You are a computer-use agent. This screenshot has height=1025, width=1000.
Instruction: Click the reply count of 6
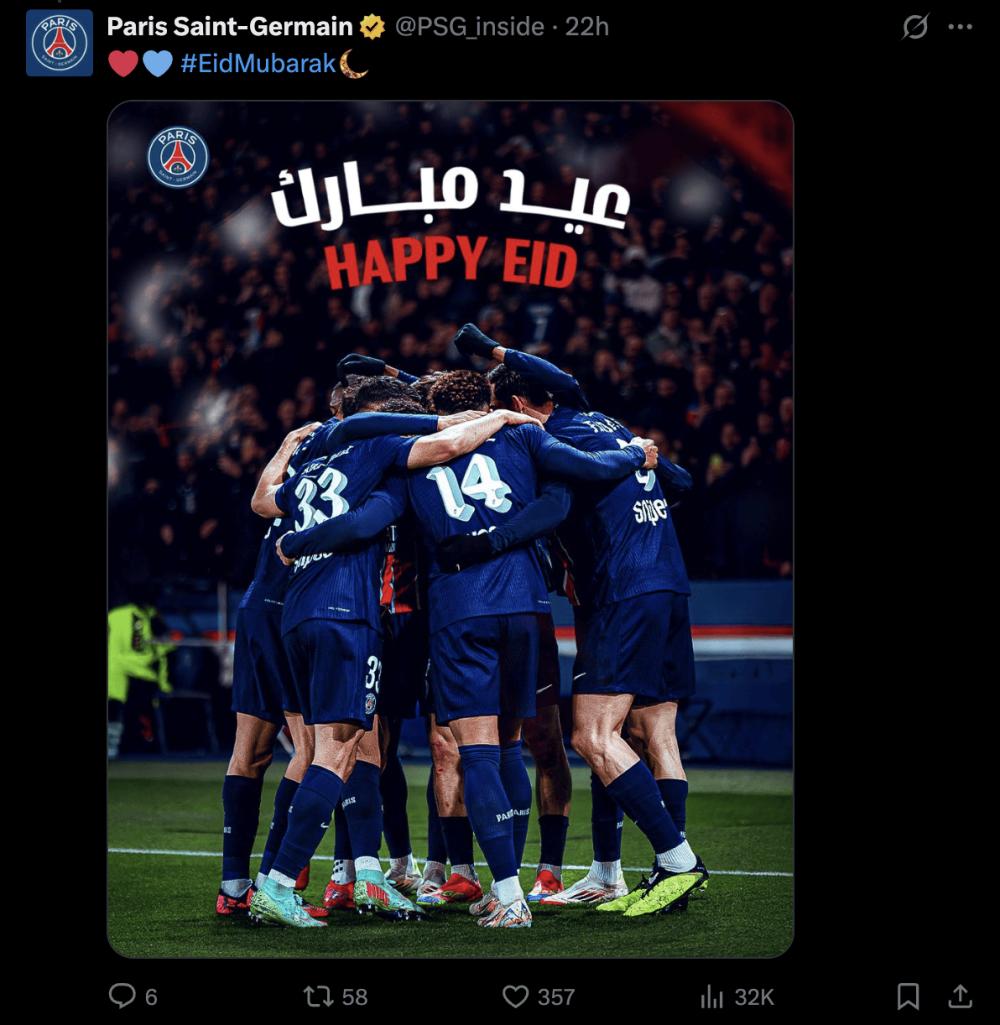(151, 997)
